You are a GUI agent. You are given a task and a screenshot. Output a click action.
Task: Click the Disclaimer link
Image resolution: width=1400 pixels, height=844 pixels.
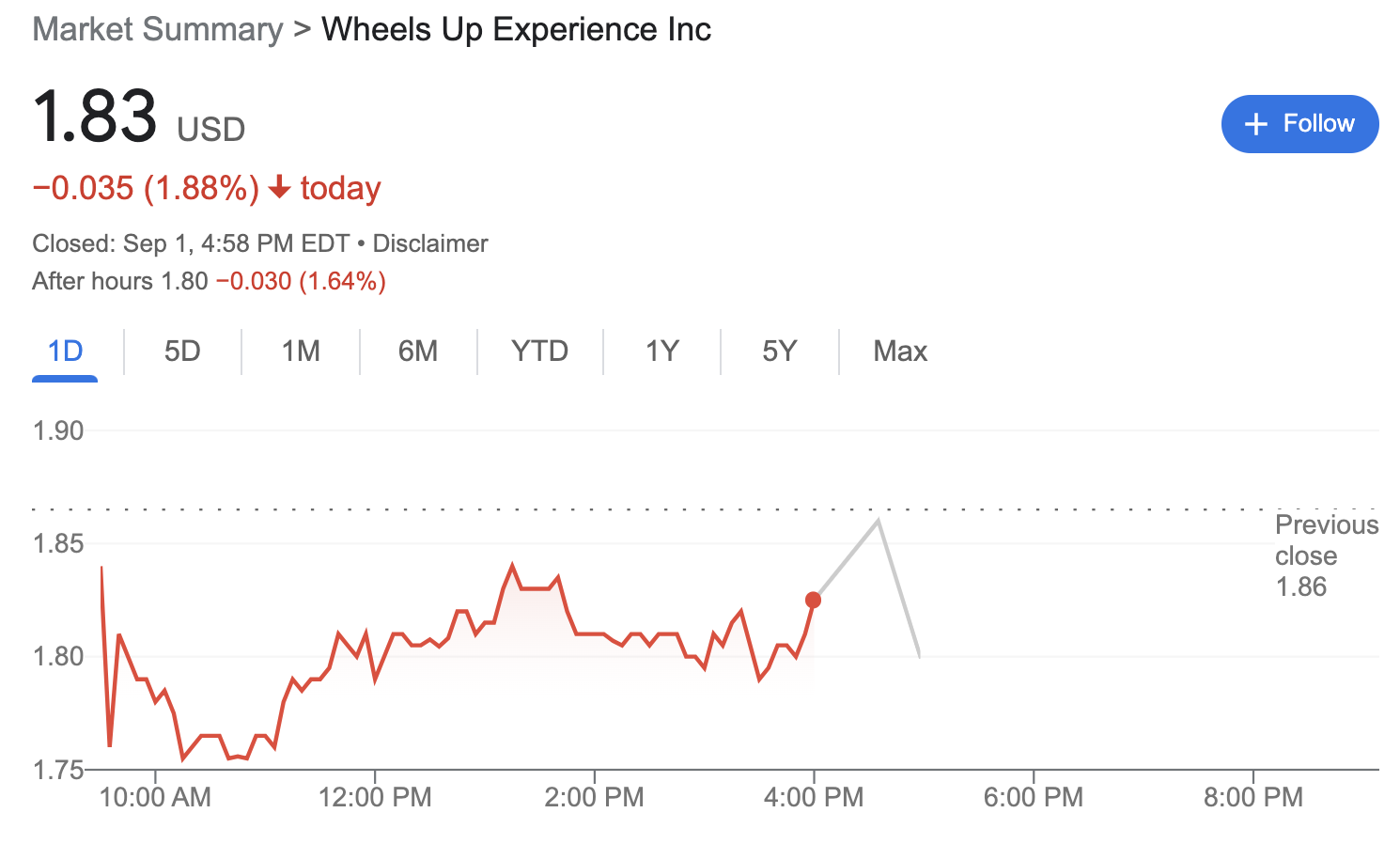coord(430,242)
